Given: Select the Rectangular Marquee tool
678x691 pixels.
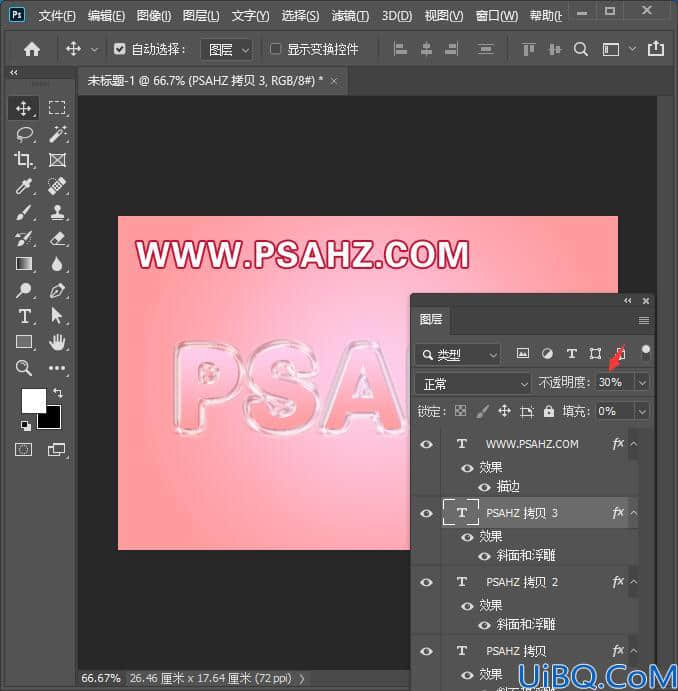Looking at the screenshot, I should click(x=57, y=108).
